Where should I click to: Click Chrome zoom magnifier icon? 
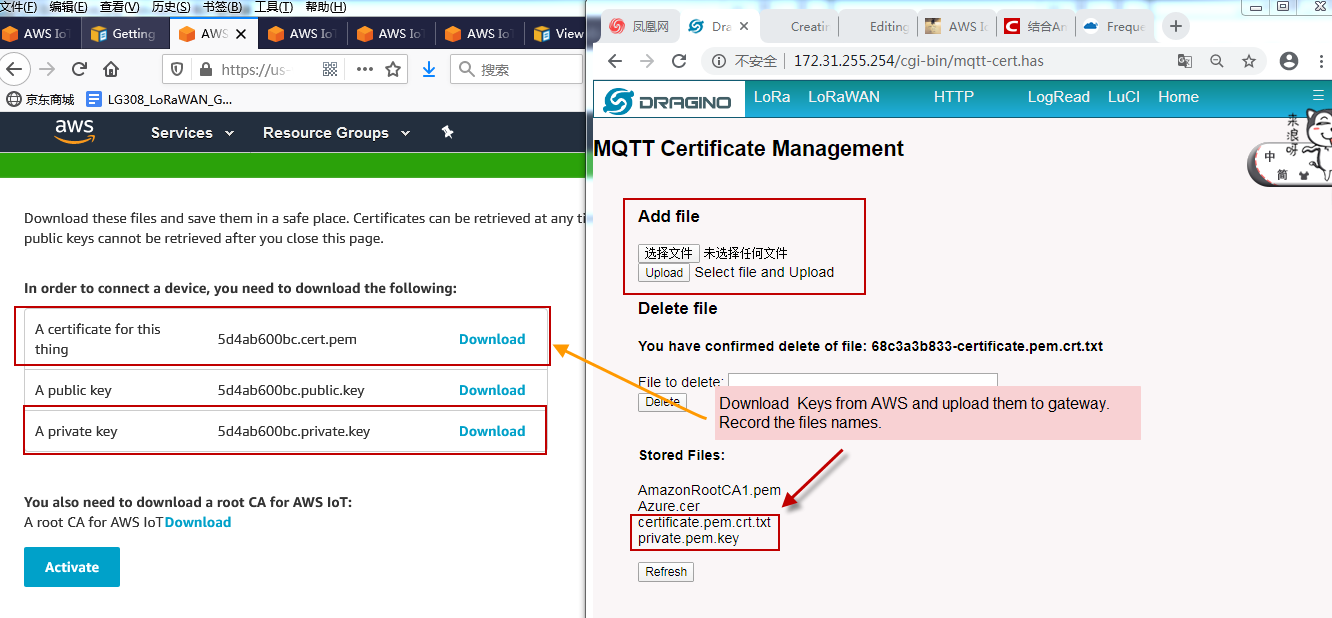[1216, 61]
